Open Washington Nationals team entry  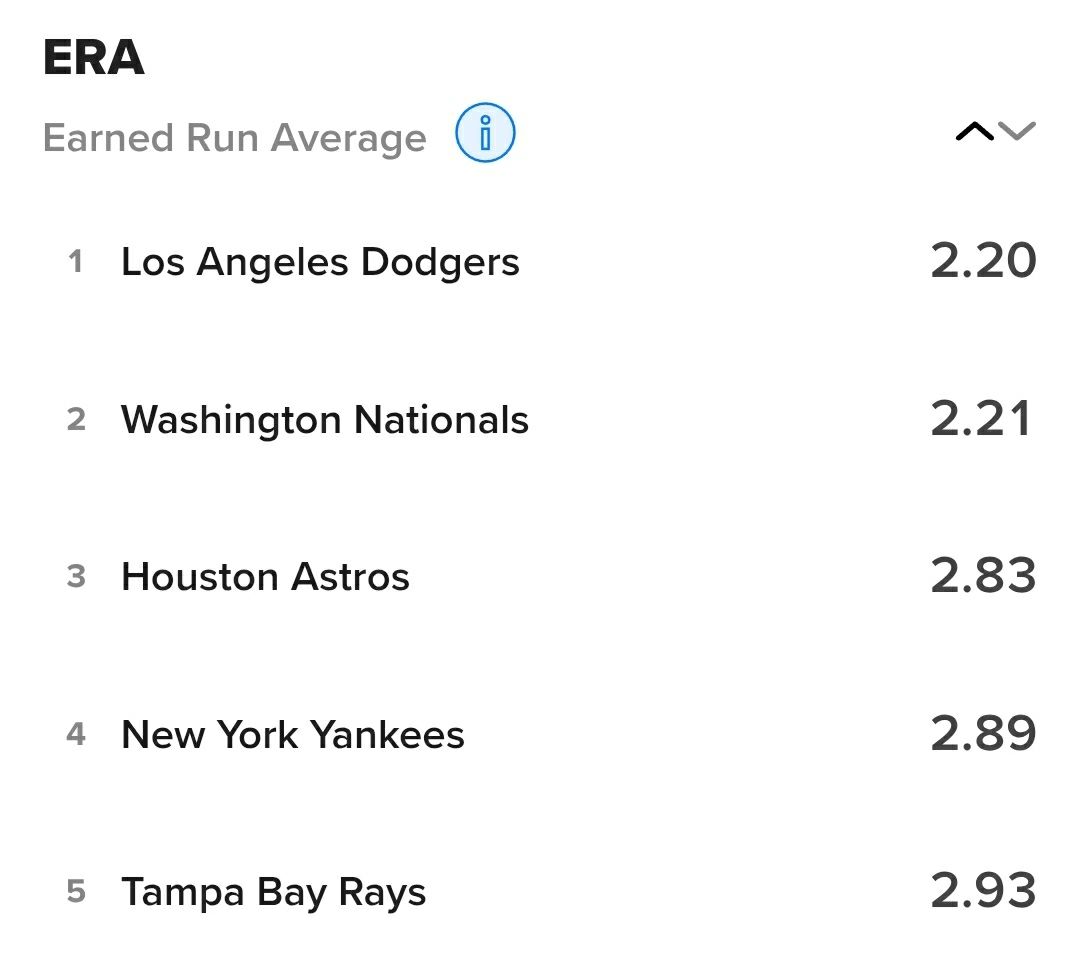tap(324, 419)
